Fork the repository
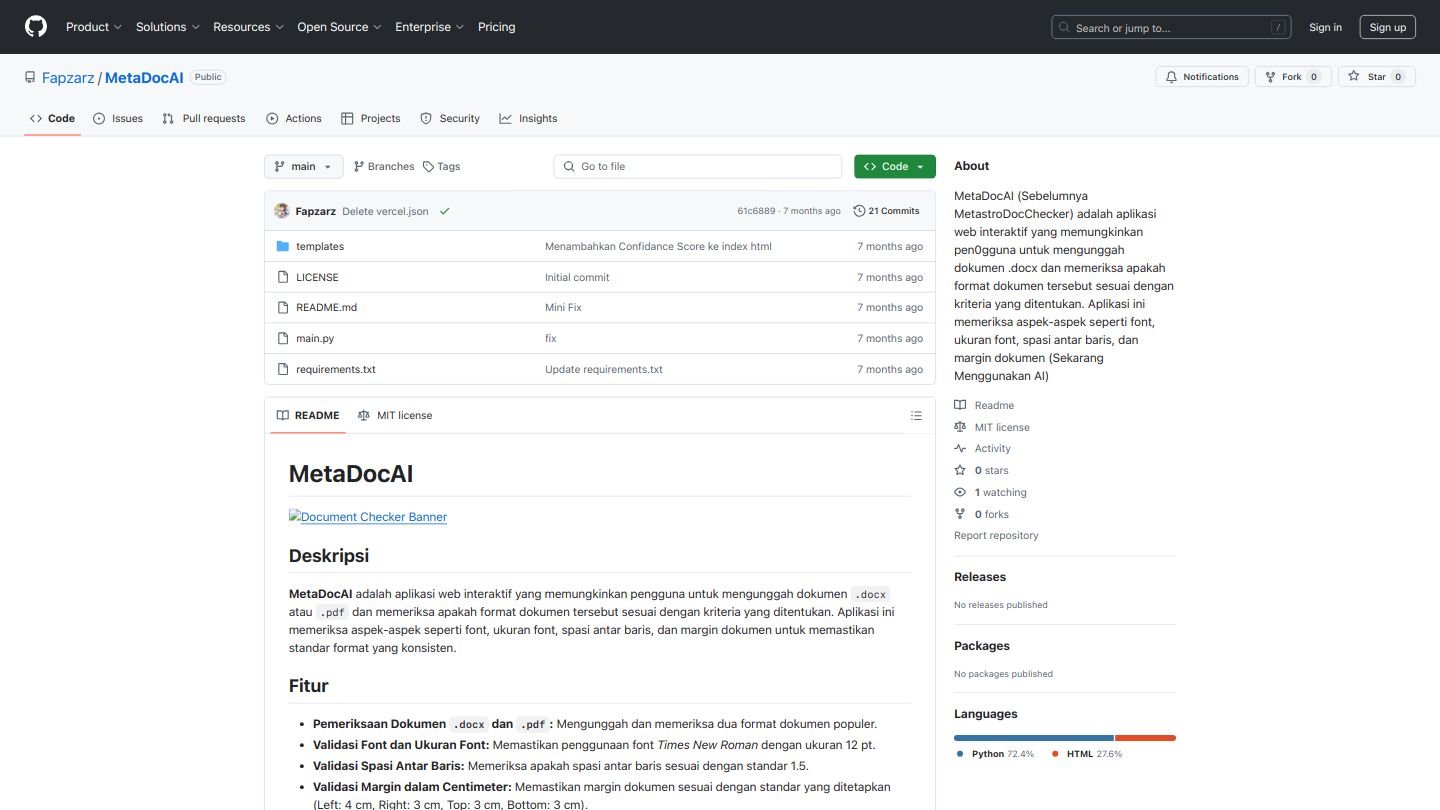This screenshot has height=810, width=1440. click(x=1293, y=77)
